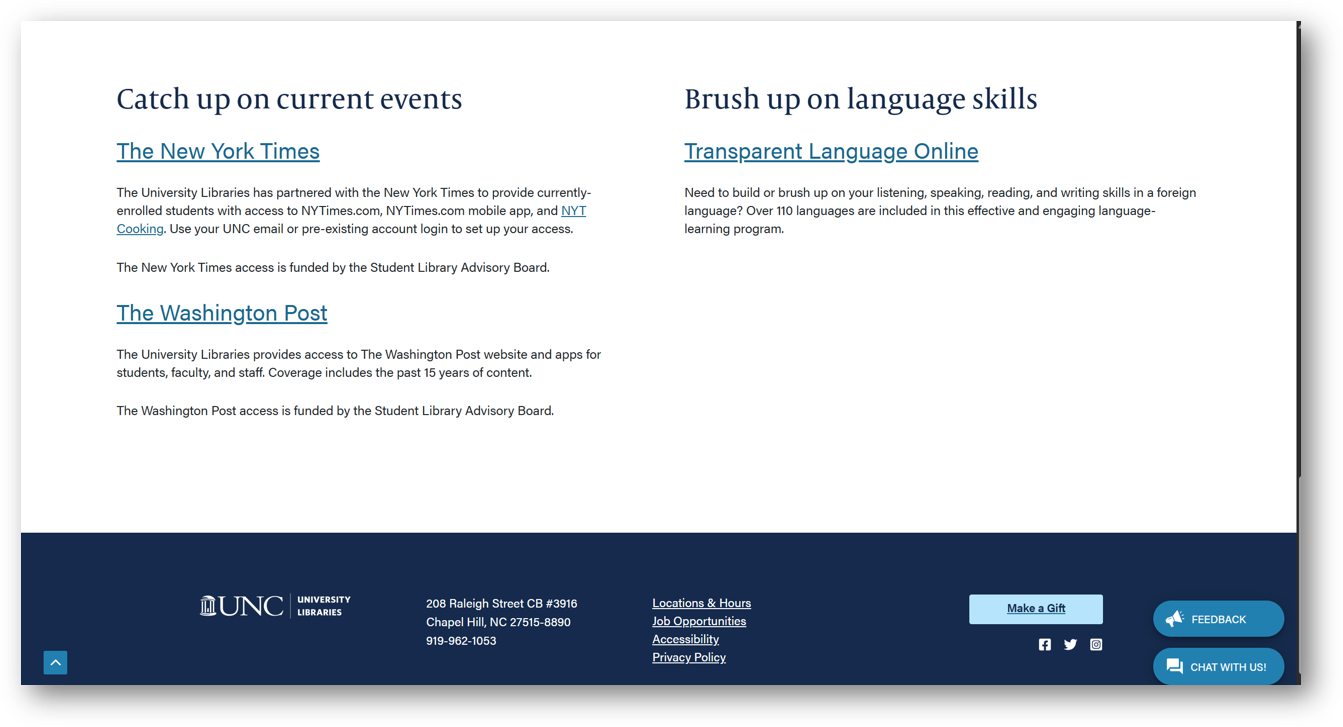The width and height of the screenshot is (1343, 727).
Task: View Job Opportunities footer link
Action: pos(698,621)
